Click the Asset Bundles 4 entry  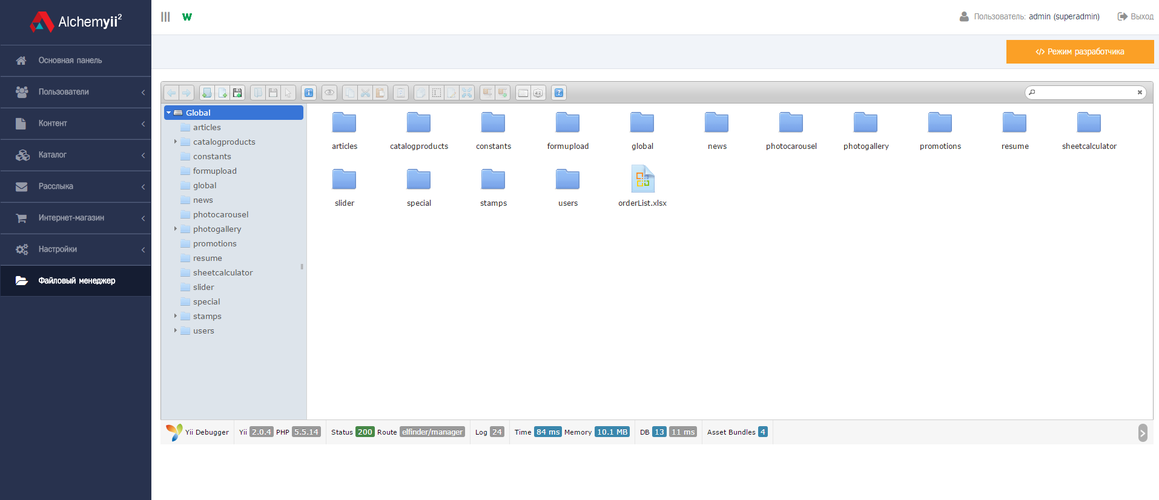coord(737,432)
